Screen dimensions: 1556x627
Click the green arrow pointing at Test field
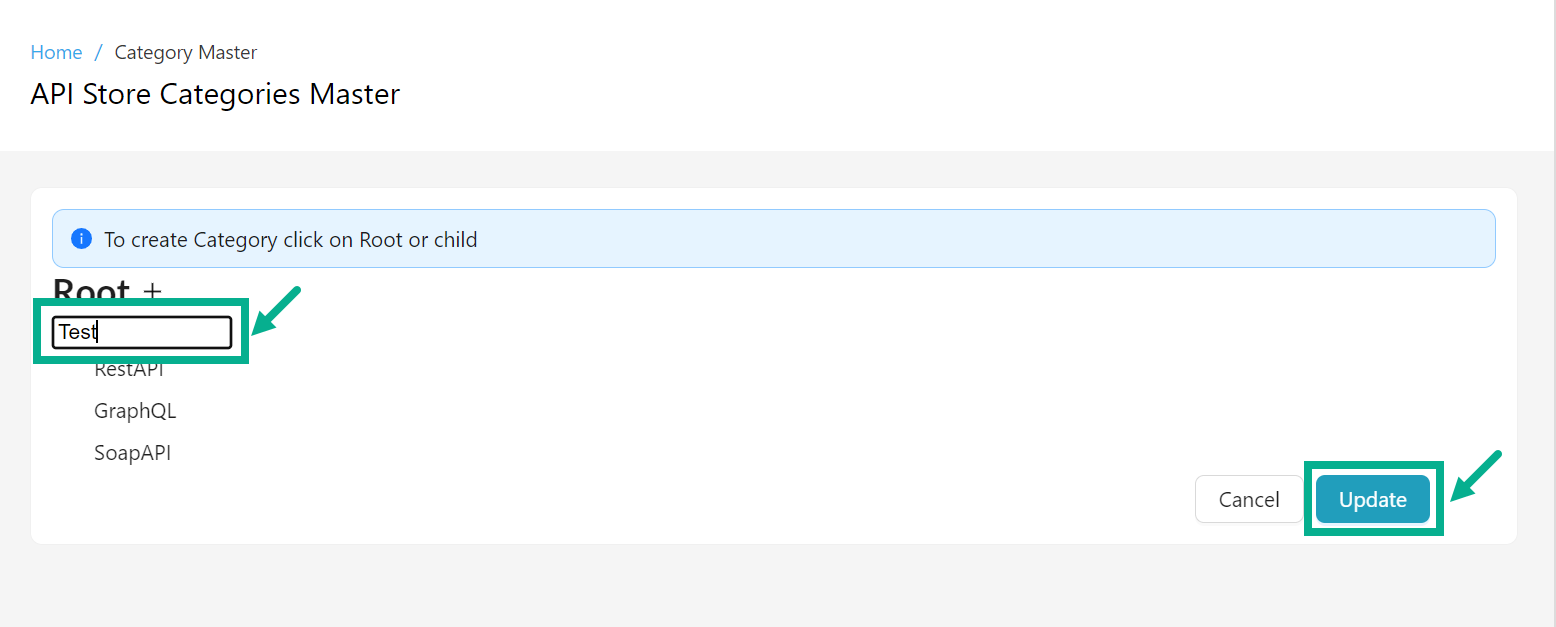[x=275, y=310]
